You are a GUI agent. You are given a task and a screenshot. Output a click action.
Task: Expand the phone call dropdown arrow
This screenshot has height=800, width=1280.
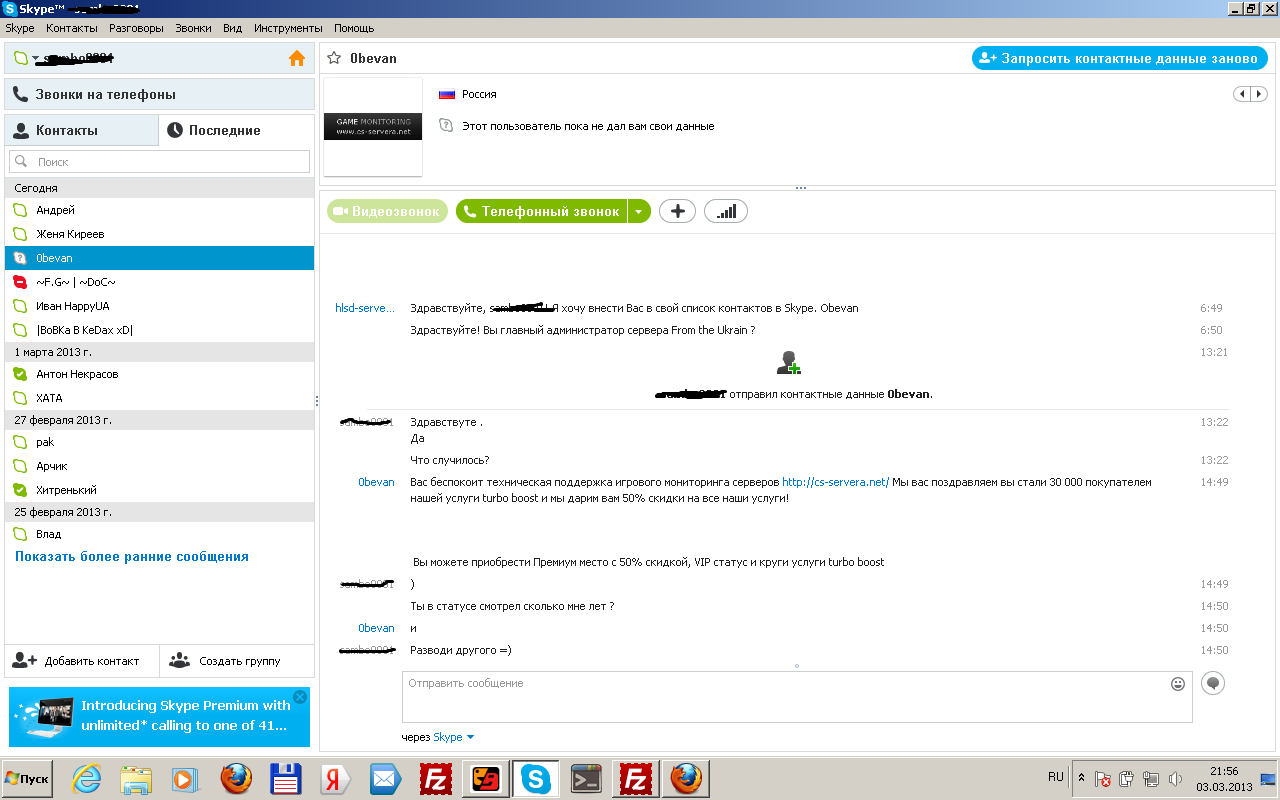pyautogui.click(x=639, y=211)
